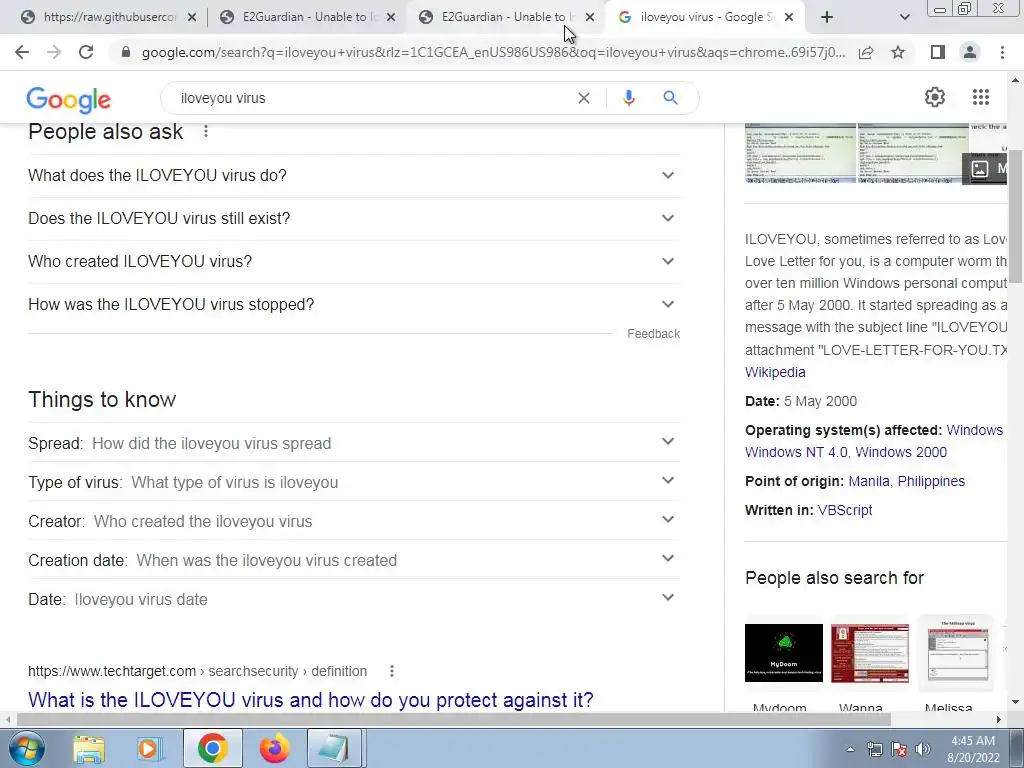Open the Windows Start menu
The height and width of the screenshot is (768, 1024).
tap(26, 748)
